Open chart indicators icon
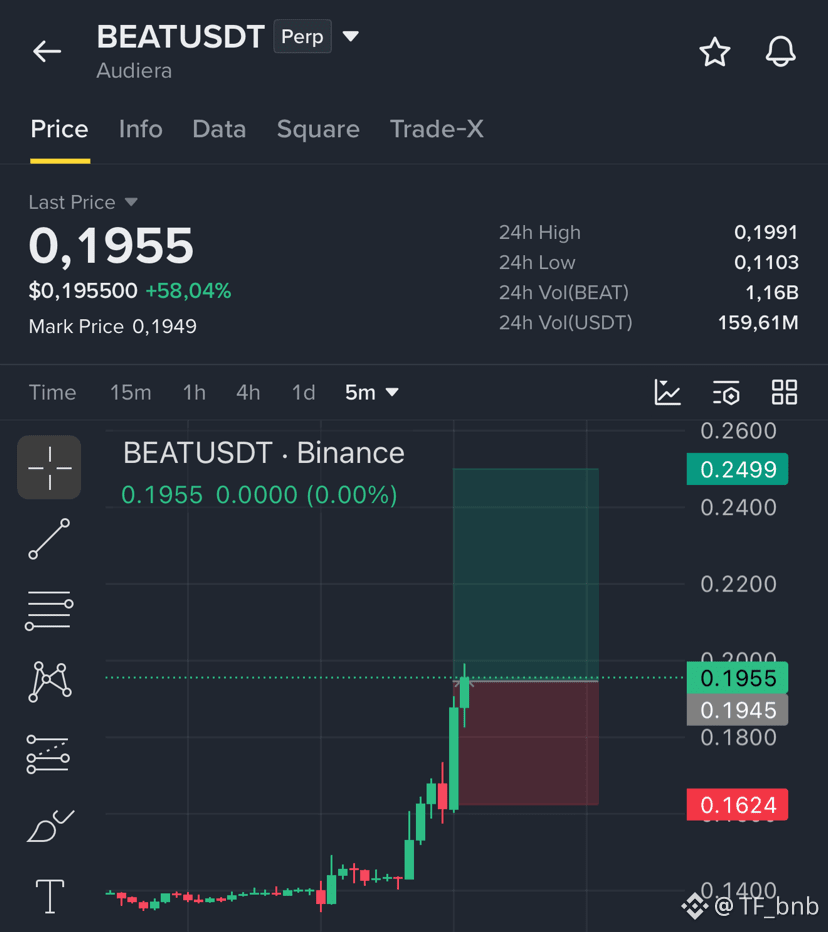The width and height of the screenshot is (828, 932). coord(667,392)
